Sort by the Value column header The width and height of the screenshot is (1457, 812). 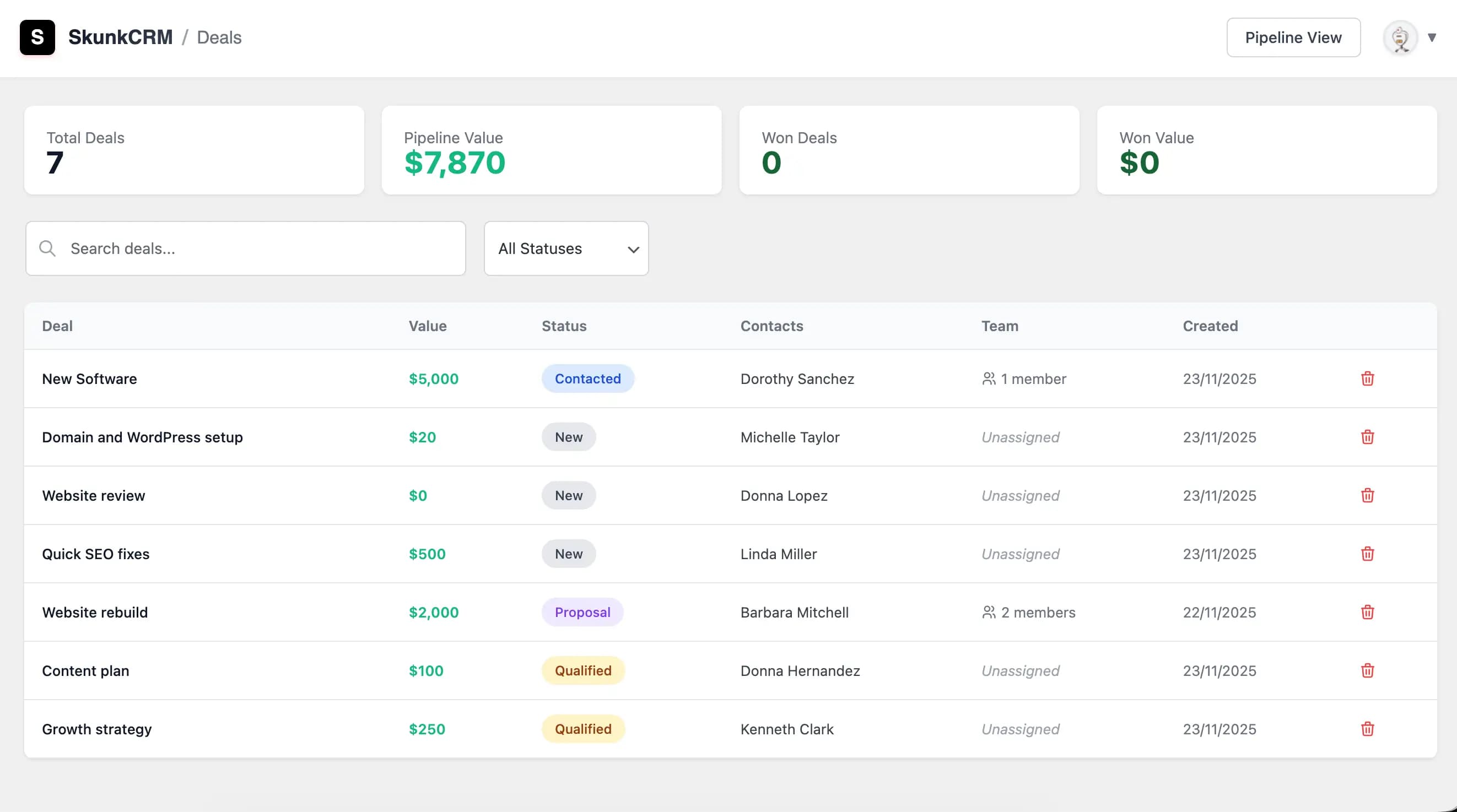(428, 326)
